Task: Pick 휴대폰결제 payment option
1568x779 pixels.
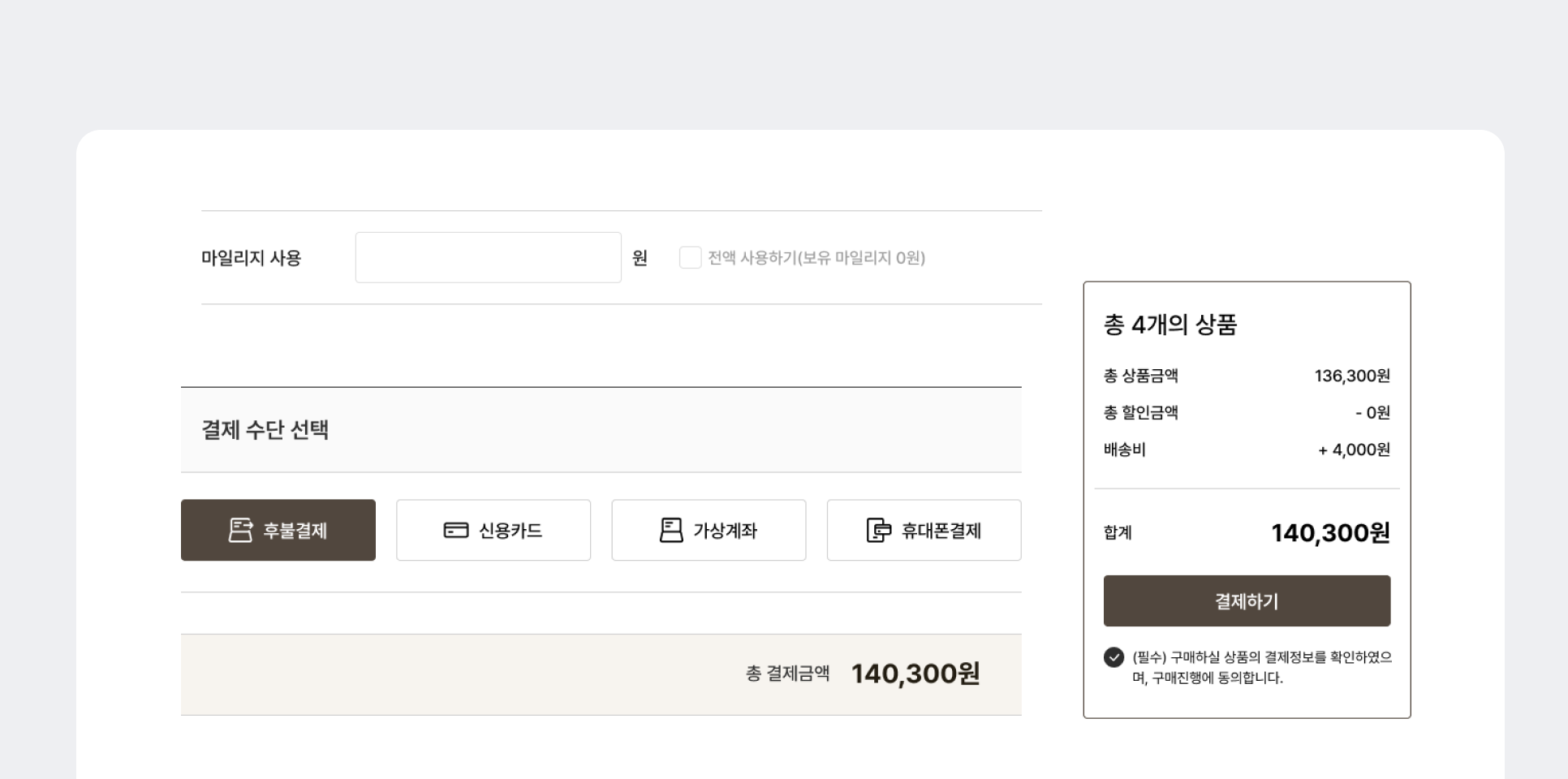Action: pyautogui.click(x=924, y=530)
